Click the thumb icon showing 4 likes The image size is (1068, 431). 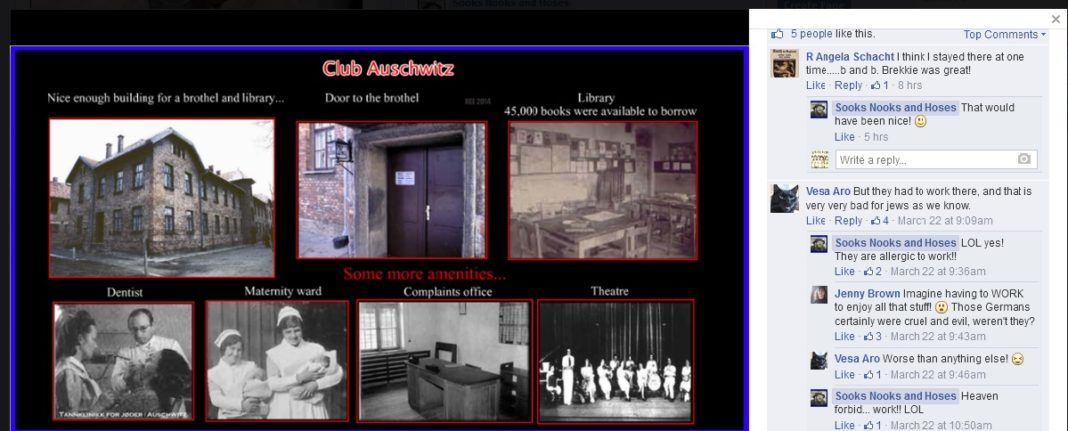point(875,221)
